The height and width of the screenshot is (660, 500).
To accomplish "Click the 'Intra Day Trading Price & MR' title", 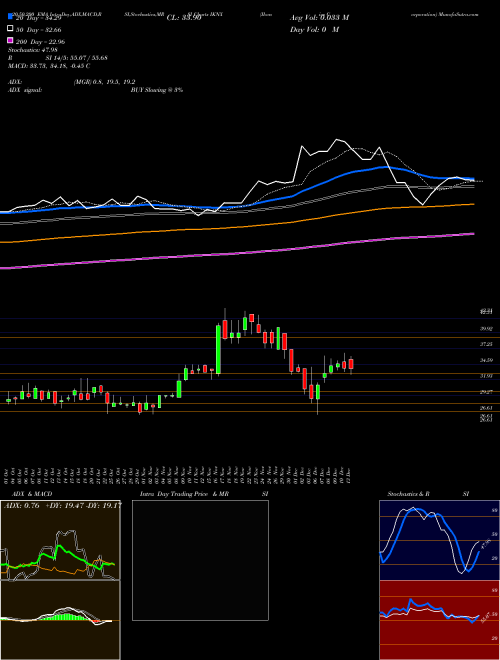I will click(184, 494).
